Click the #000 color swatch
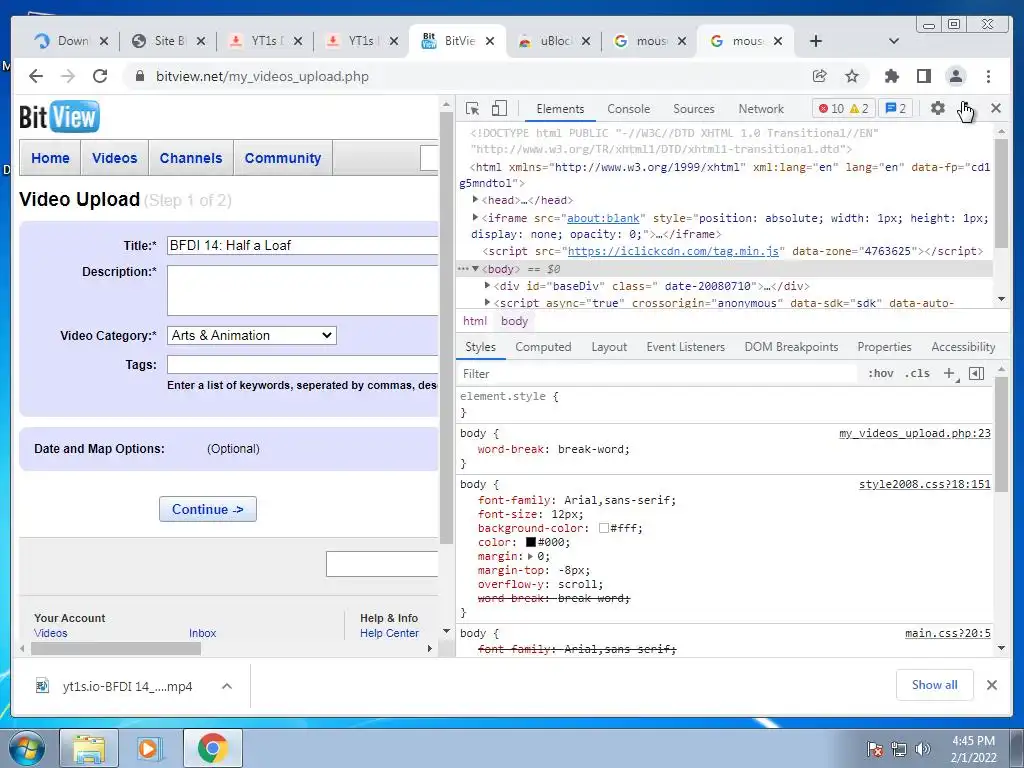 tap(531, 542)
